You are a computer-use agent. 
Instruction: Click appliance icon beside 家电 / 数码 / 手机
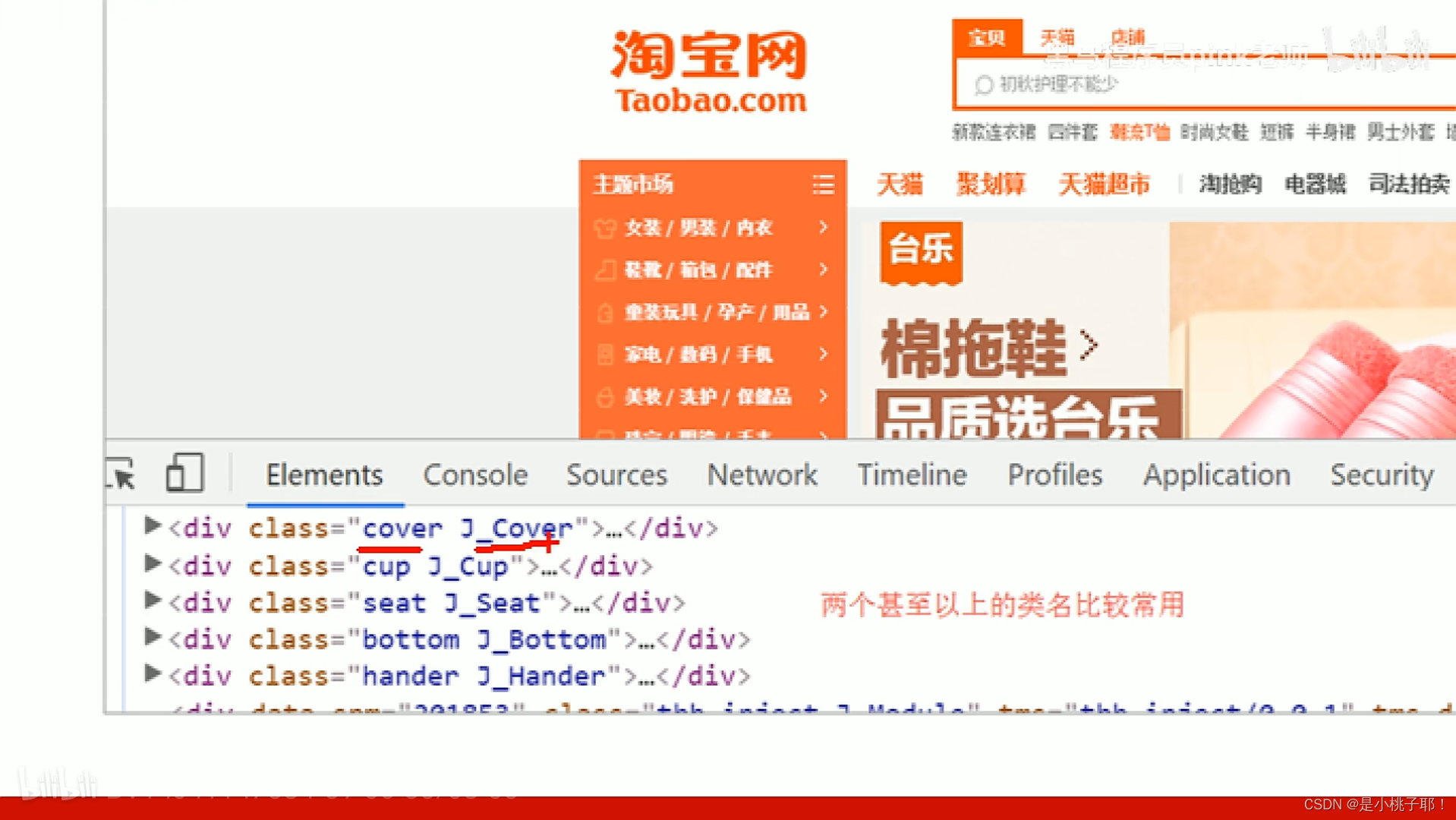pos(605,355)
